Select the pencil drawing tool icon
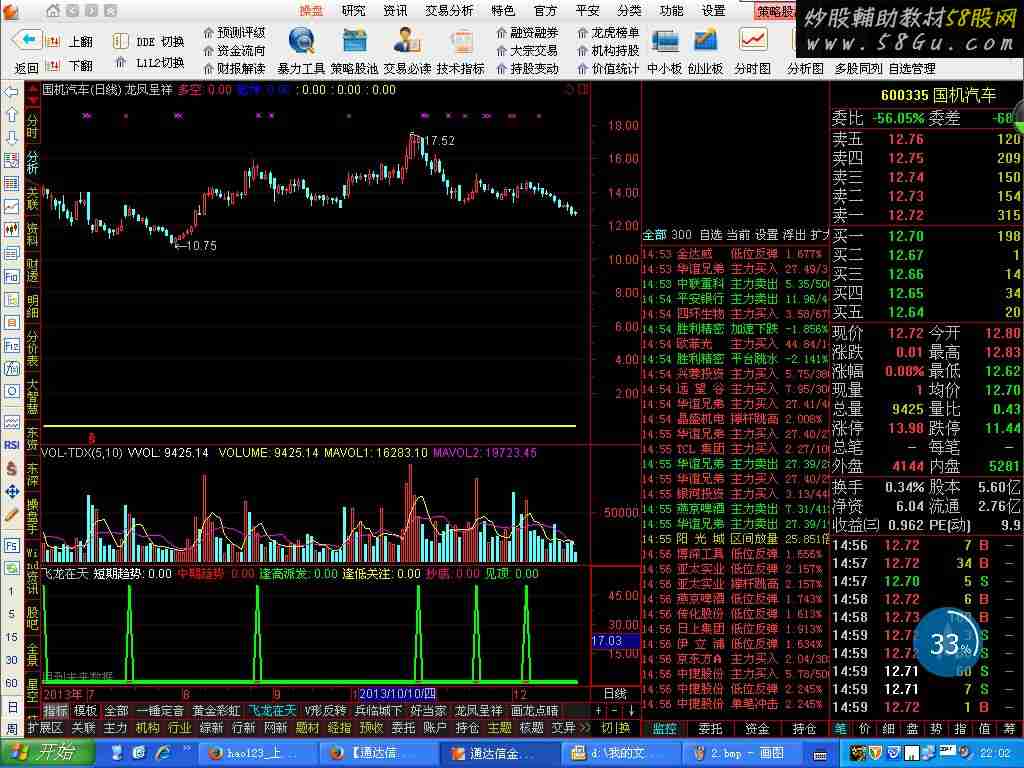 coord(11,515)
